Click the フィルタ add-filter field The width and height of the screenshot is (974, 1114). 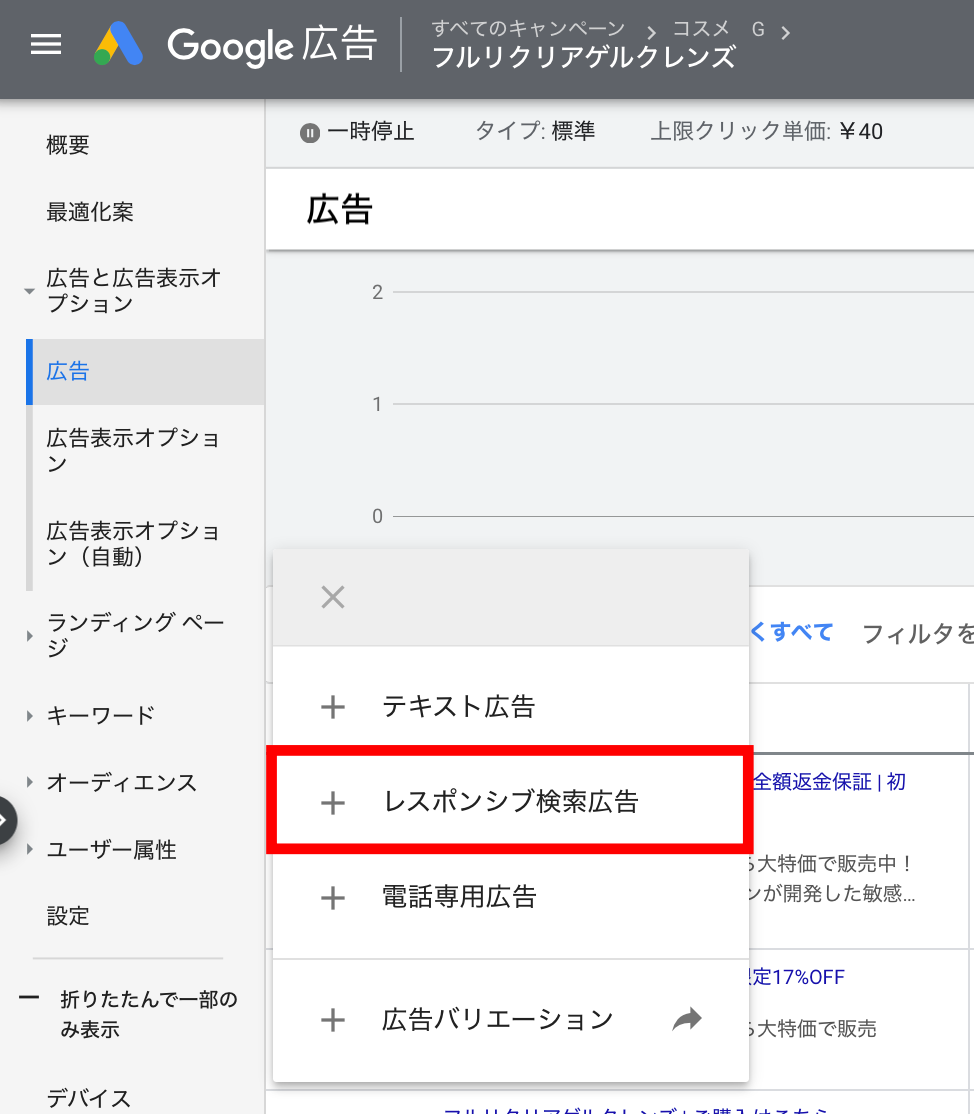pos(917,633)
